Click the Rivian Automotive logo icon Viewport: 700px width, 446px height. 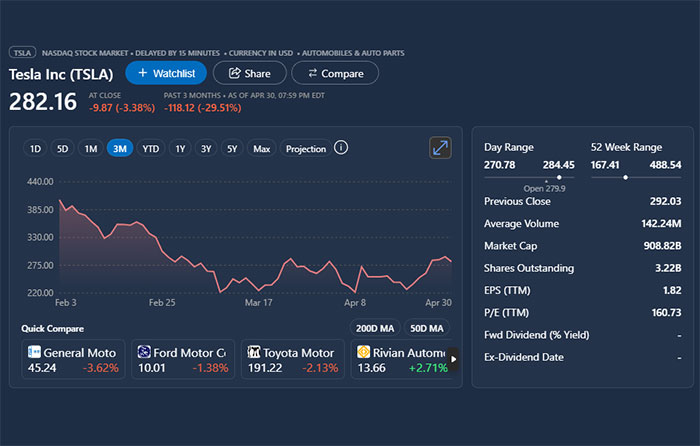(364, 352)
